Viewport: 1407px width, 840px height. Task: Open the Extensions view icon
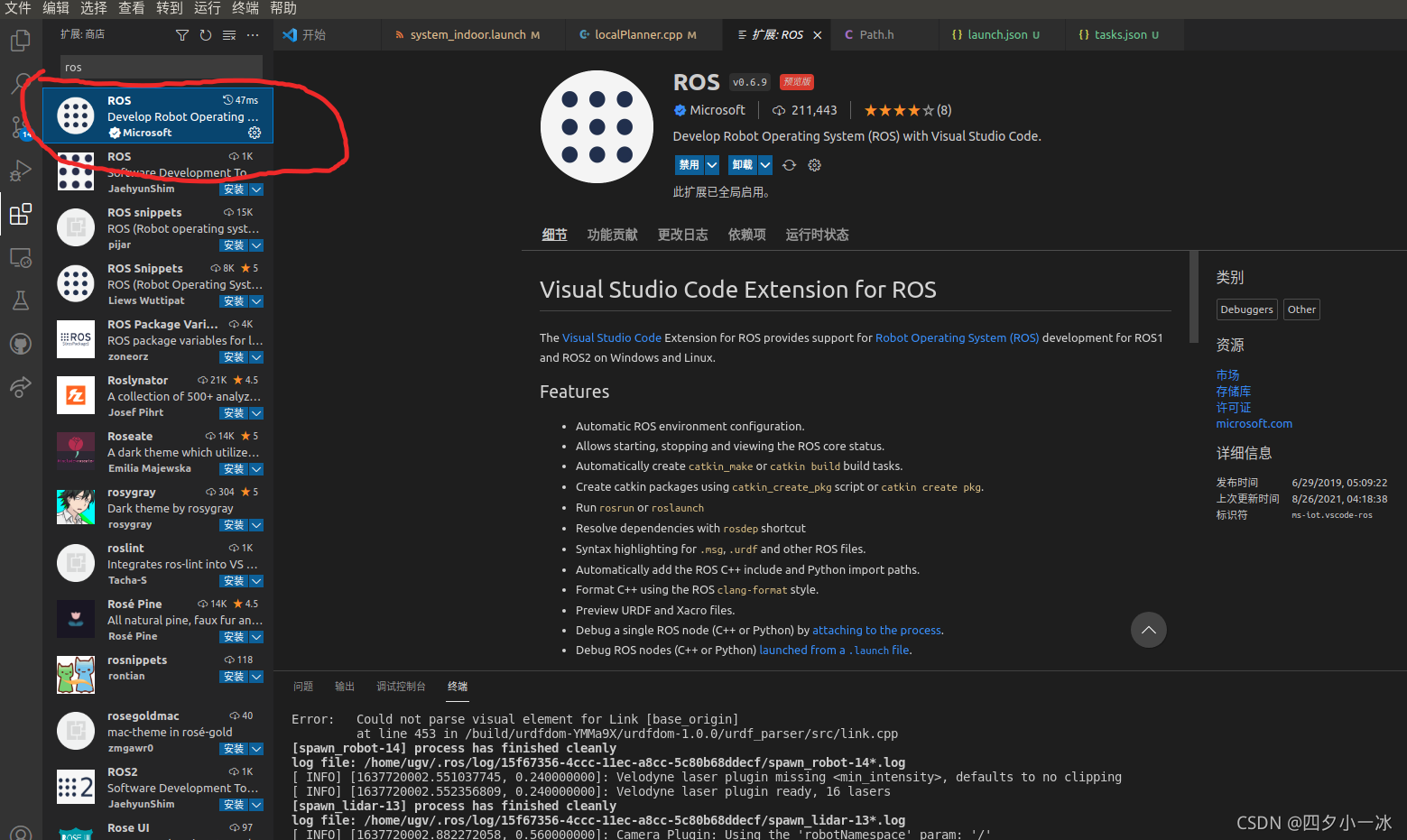click(x=20, y=214)
